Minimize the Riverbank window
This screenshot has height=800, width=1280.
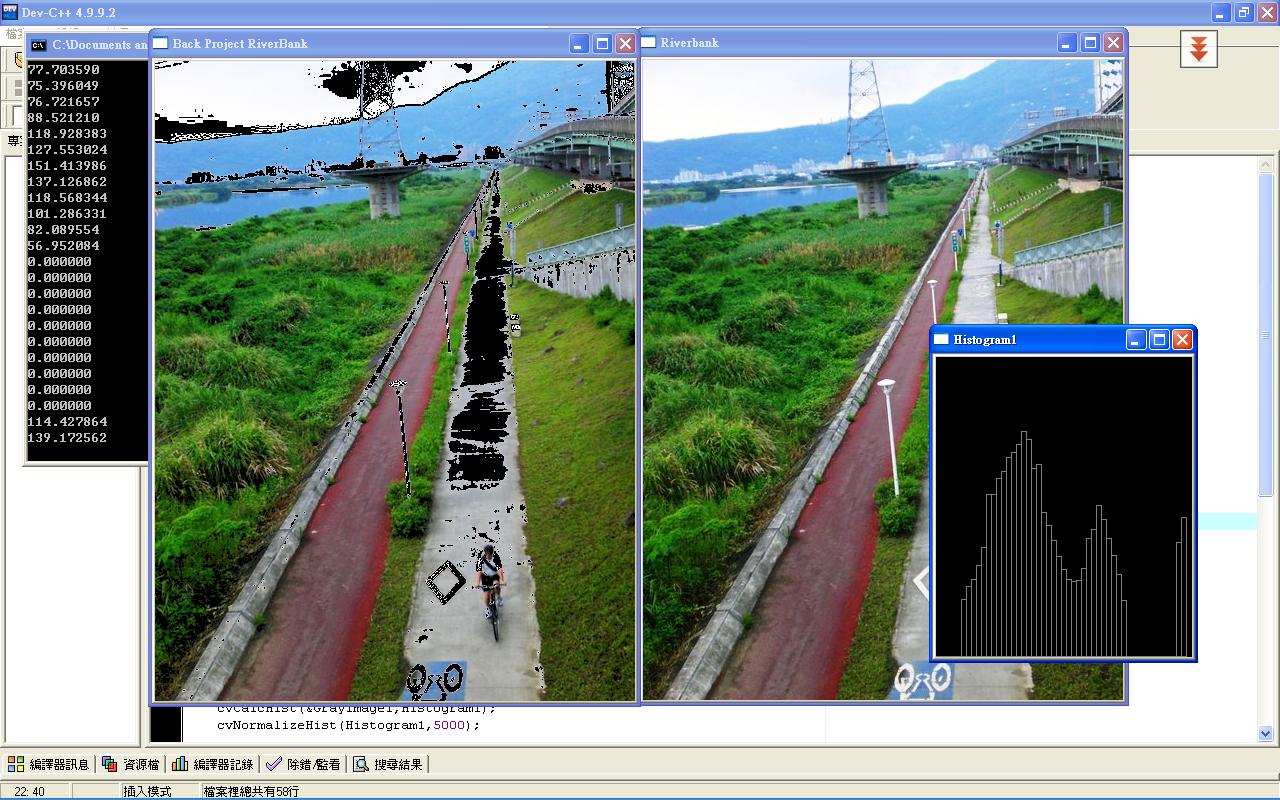point(1068,43)
